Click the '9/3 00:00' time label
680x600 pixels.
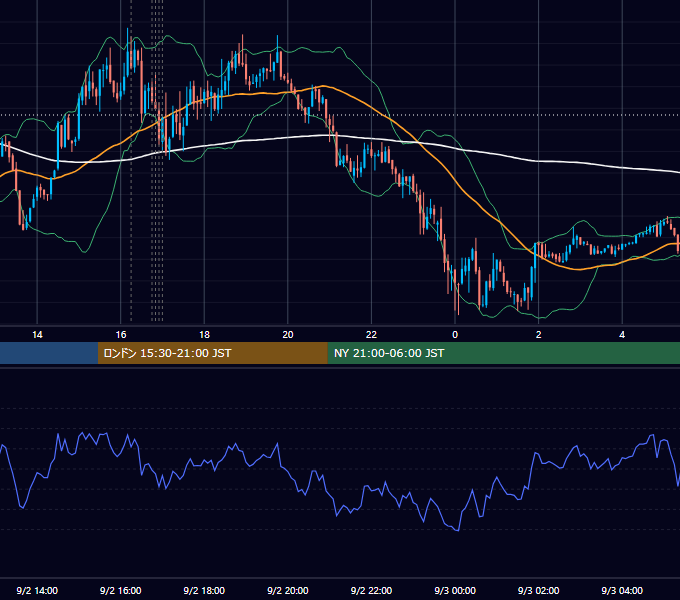[455, 591]
